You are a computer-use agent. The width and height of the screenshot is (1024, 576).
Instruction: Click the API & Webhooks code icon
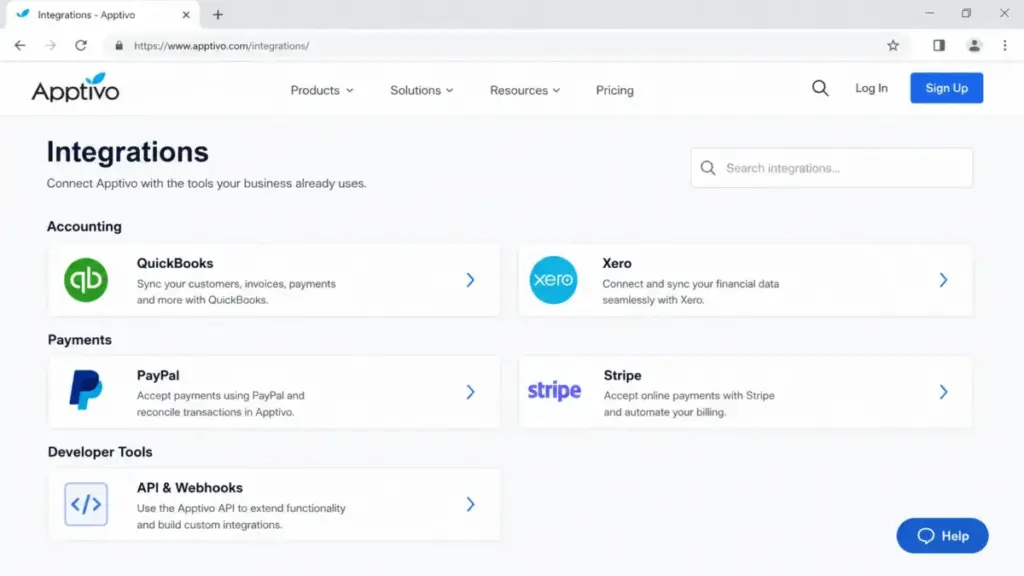click(86, 504)
